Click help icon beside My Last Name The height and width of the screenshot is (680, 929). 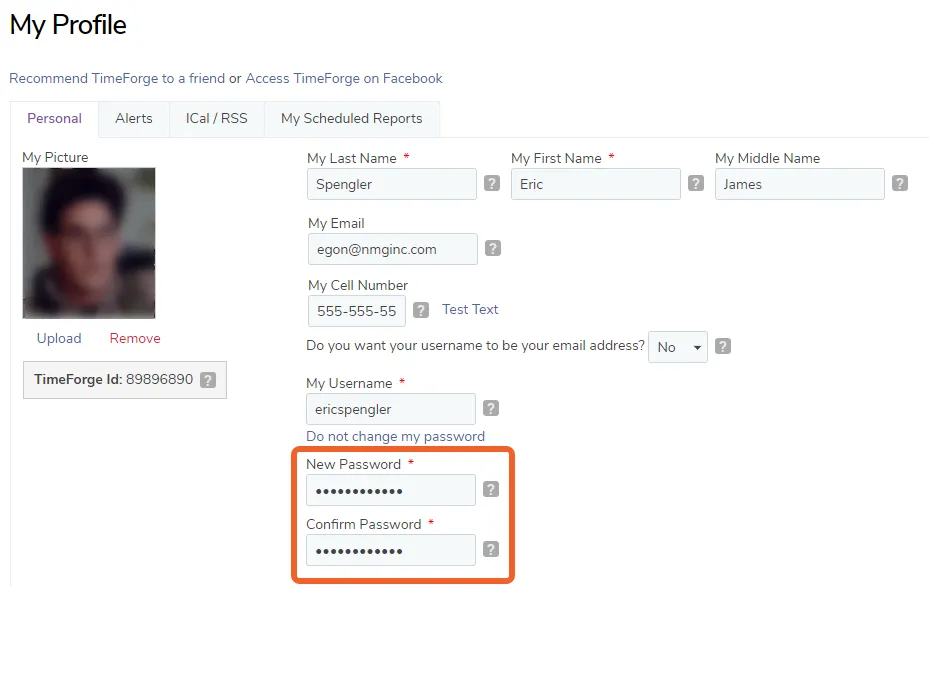coord(492,184)
